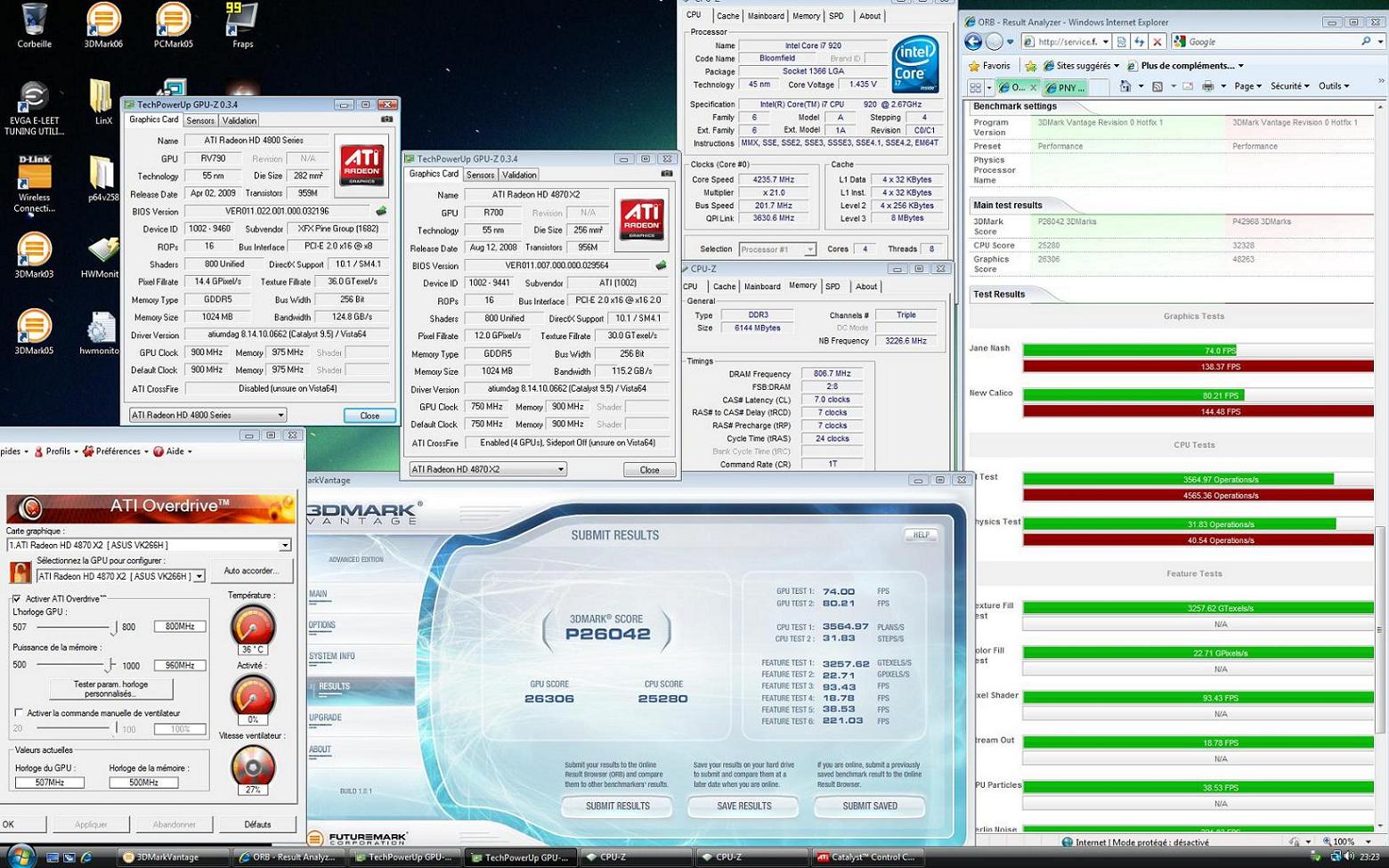Click the IE print icon
Viewport: 1389px width, 868px height.
pos(1208,86)
